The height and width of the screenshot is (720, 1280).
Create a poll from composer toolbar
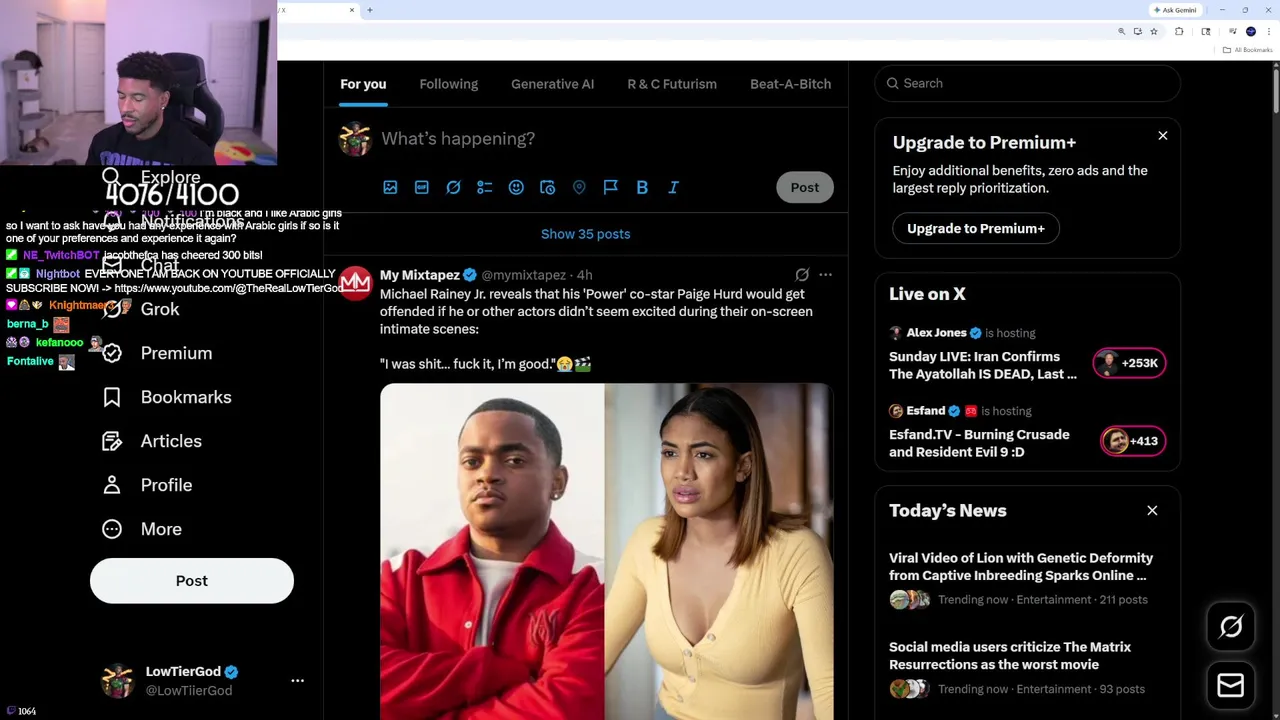[x=484, y=187]
